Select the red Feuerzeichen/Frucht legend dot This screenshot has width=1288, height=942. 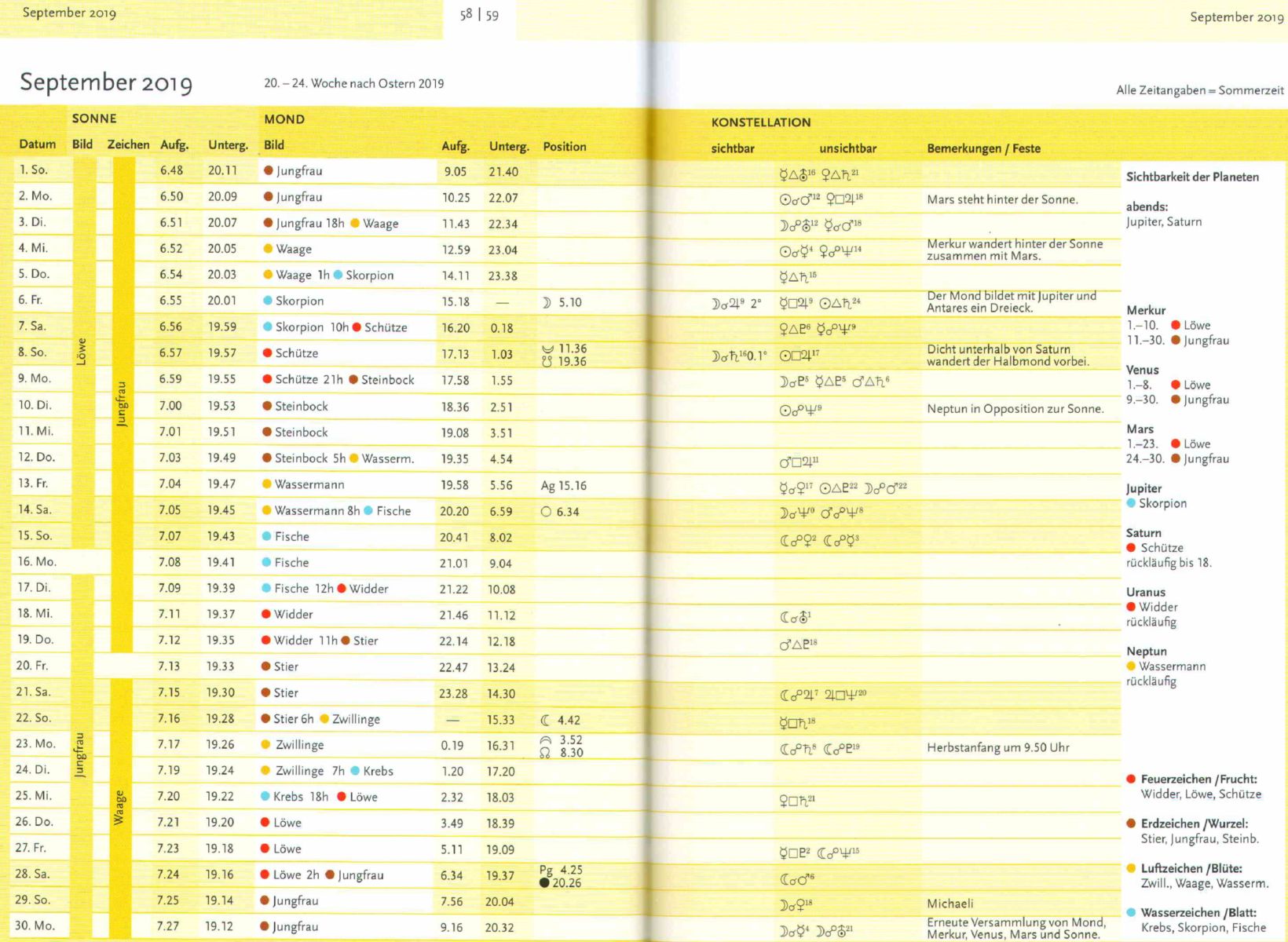coord(1131,780)
